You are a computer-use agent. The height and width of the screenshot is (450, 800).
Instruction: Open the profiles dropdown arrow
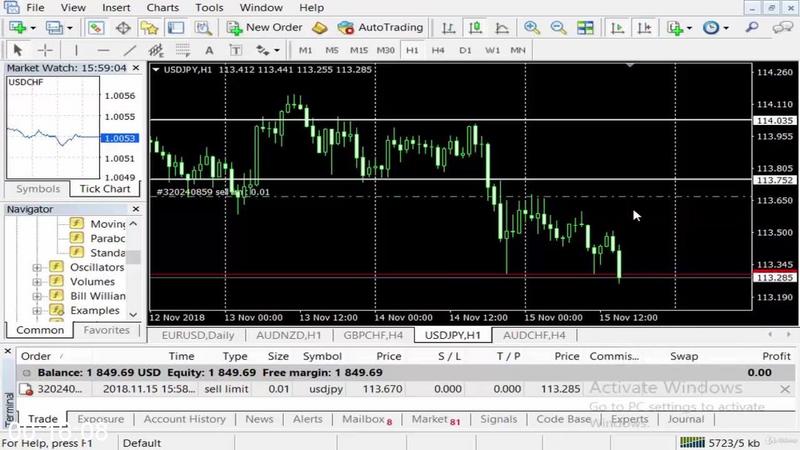click(70, 28)
